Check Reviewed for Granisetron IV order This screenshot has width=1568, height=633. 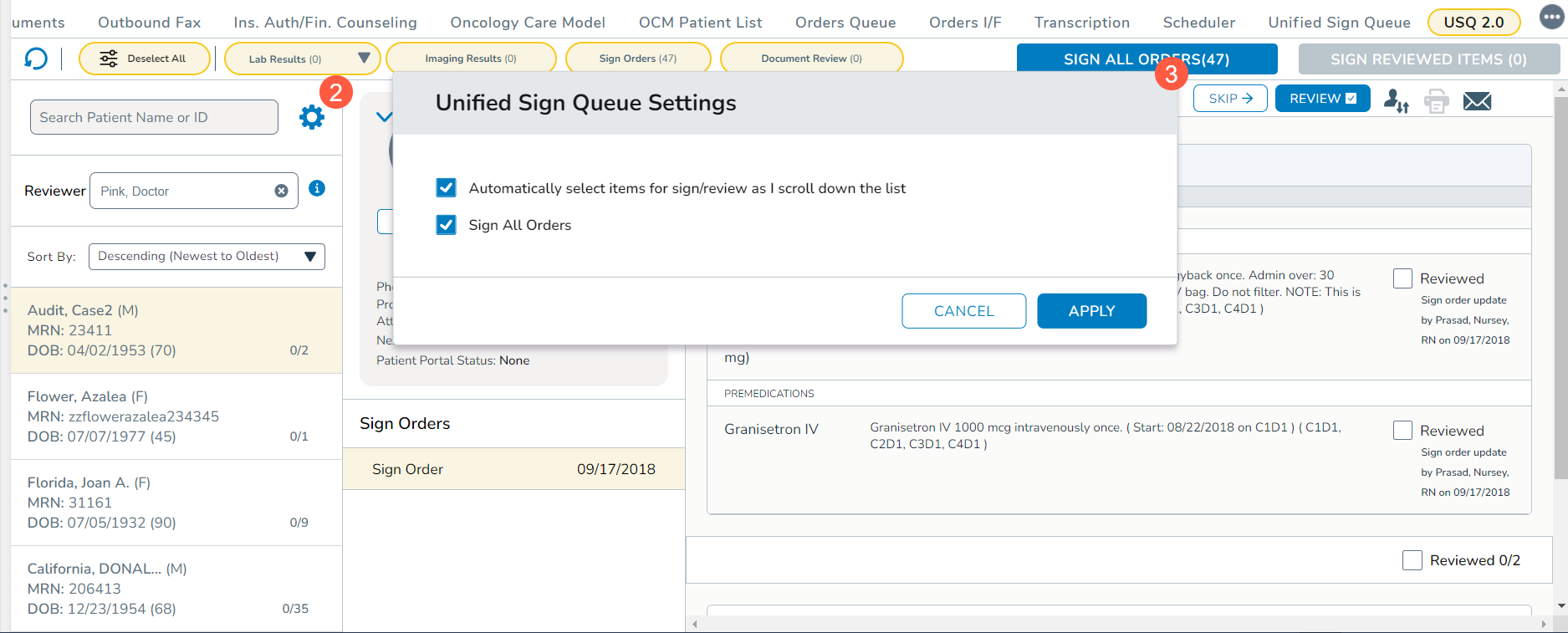click(x=1402, y=431)
